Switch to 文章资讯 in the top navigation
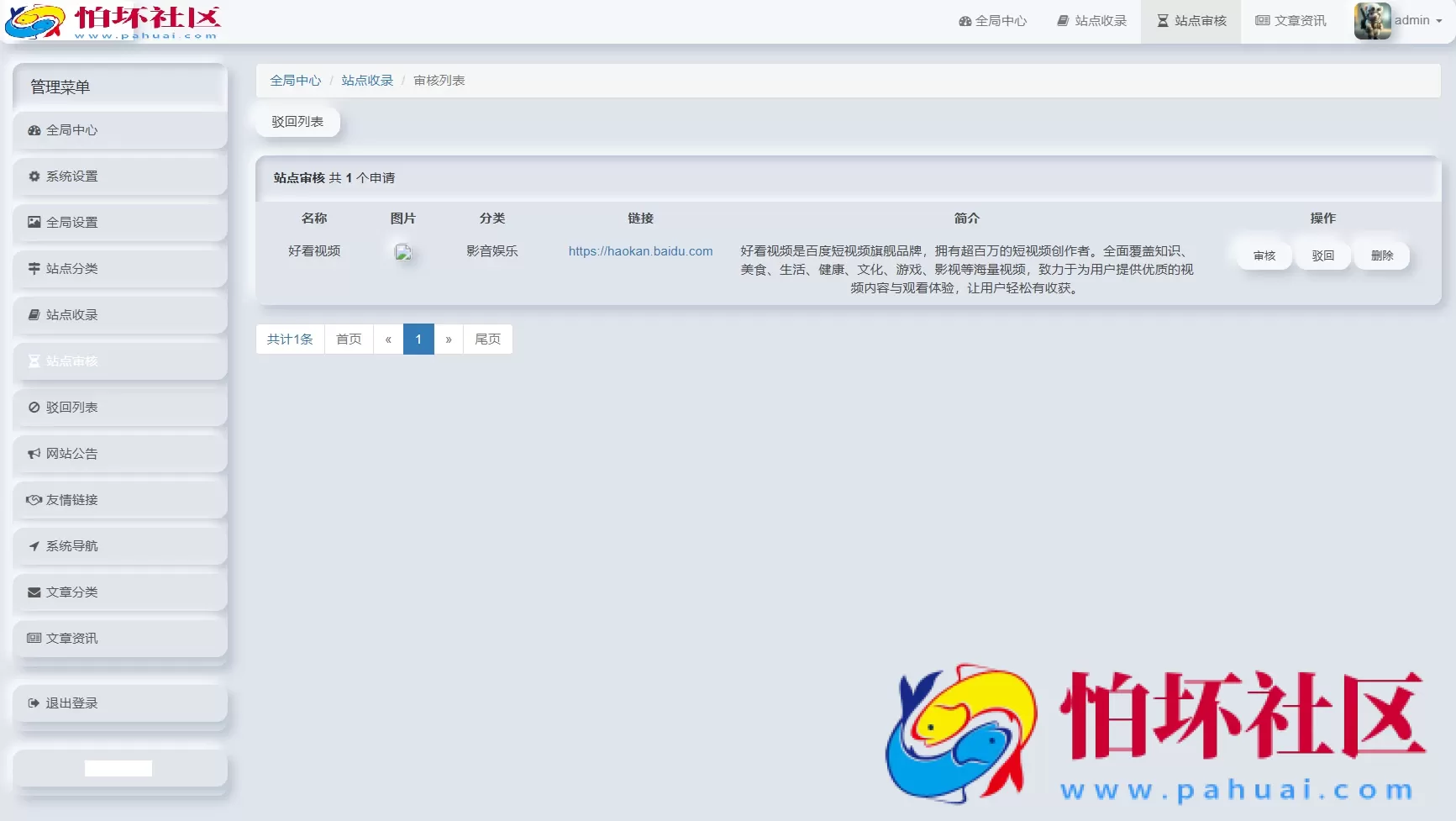The height and width of the screenshot is (821, 1456). [x=1290, y=20]
